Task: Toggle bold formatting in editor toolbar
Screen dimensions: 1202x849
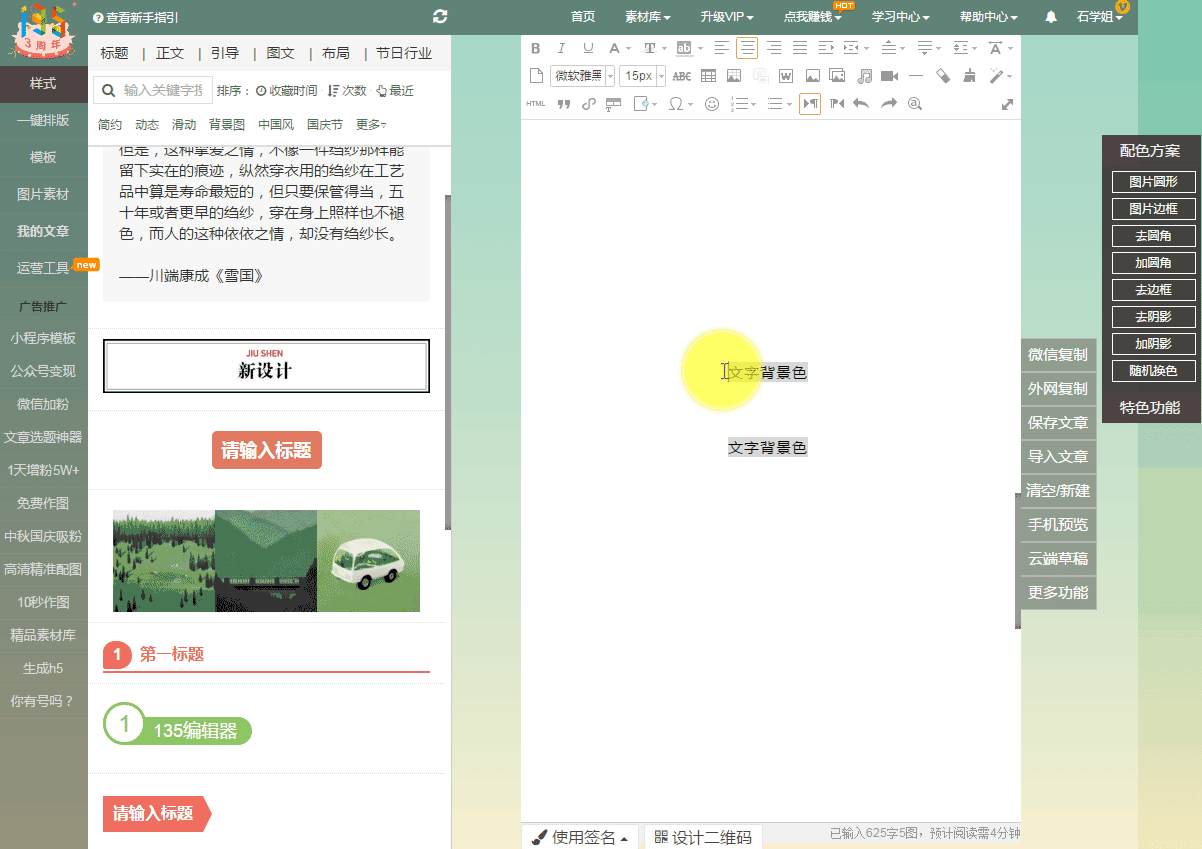Action: pyautogui.click(x=535, y=48)
